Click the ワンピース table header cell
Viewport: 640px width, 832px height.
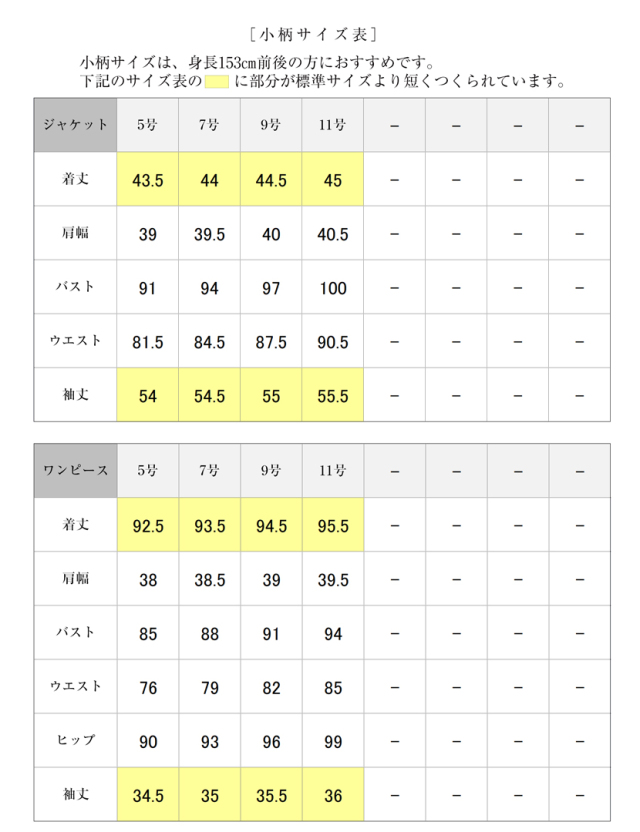(75, 470)
